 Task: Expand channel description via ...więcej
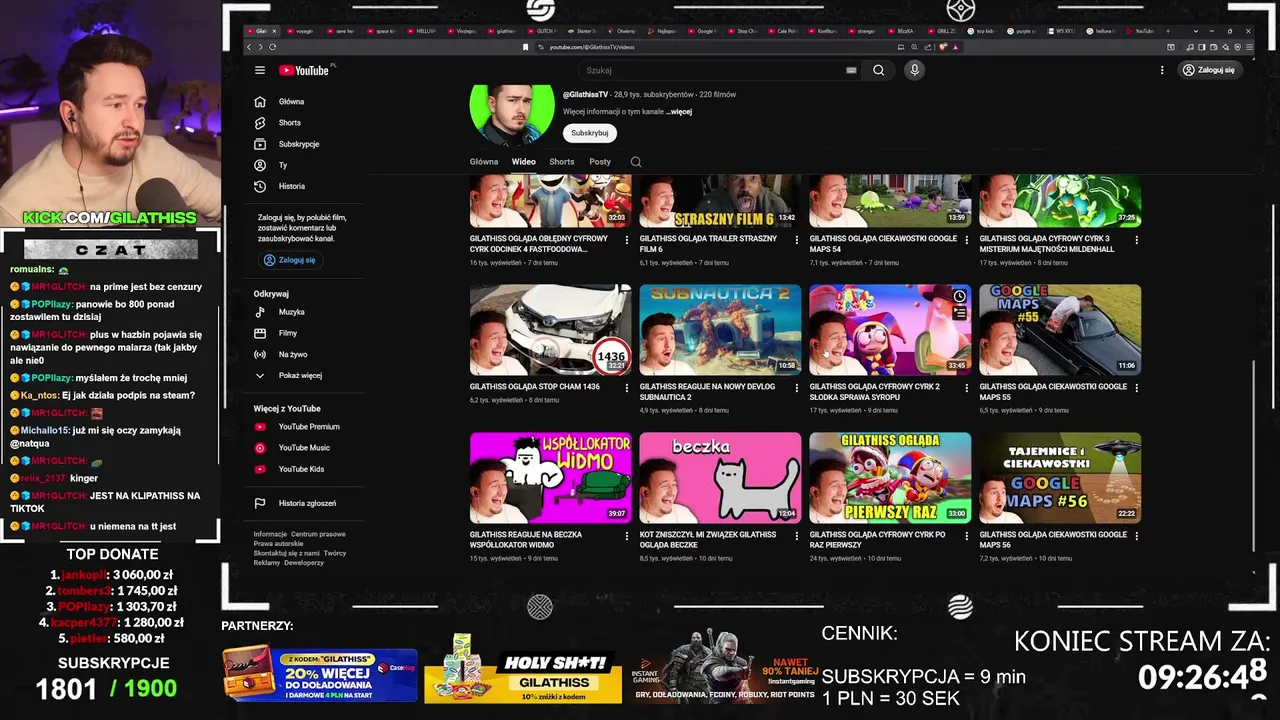point(679,112)
